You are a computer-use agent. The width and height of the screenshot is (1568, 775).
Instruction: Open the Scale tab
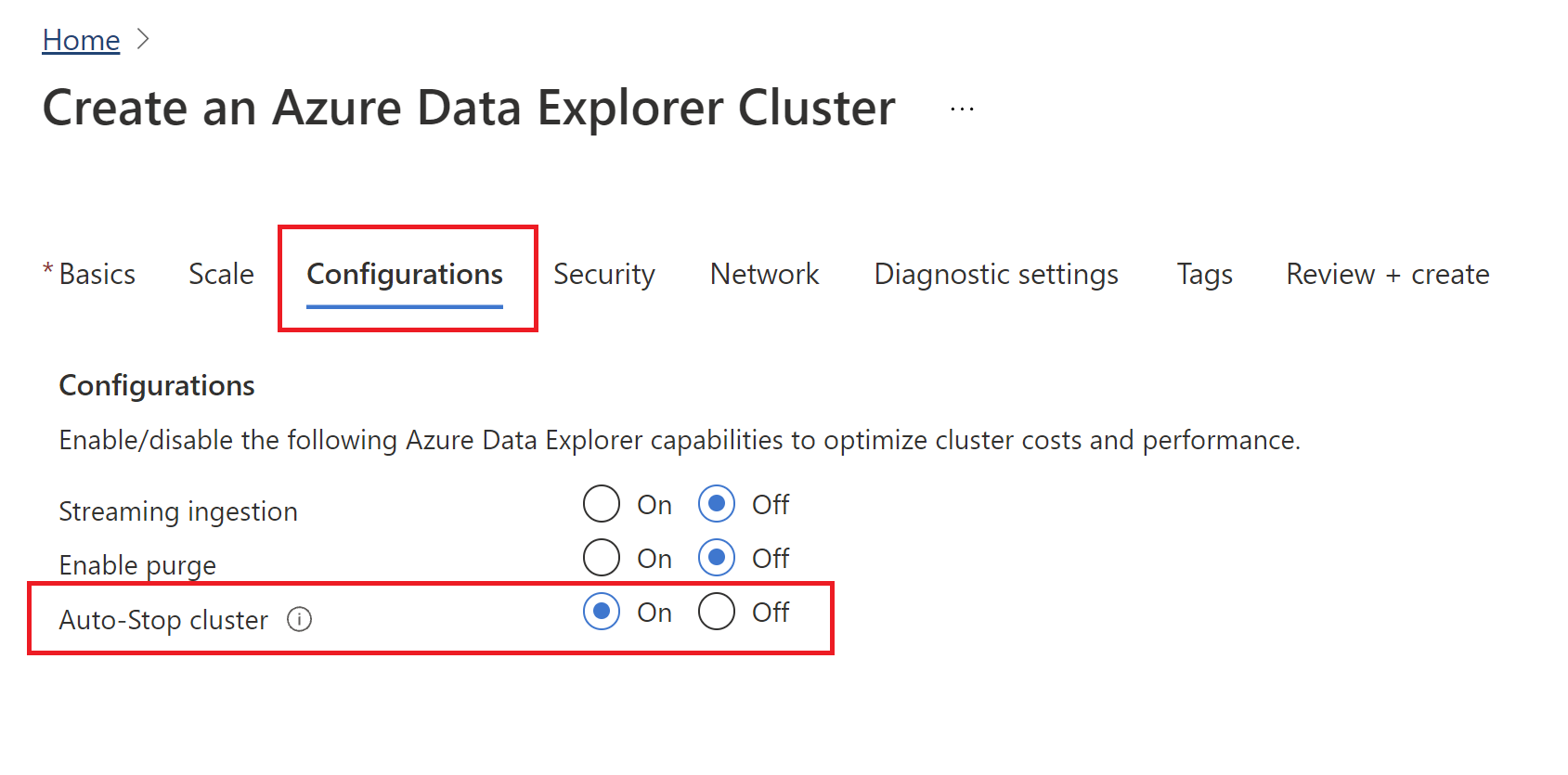coord(221,274)
